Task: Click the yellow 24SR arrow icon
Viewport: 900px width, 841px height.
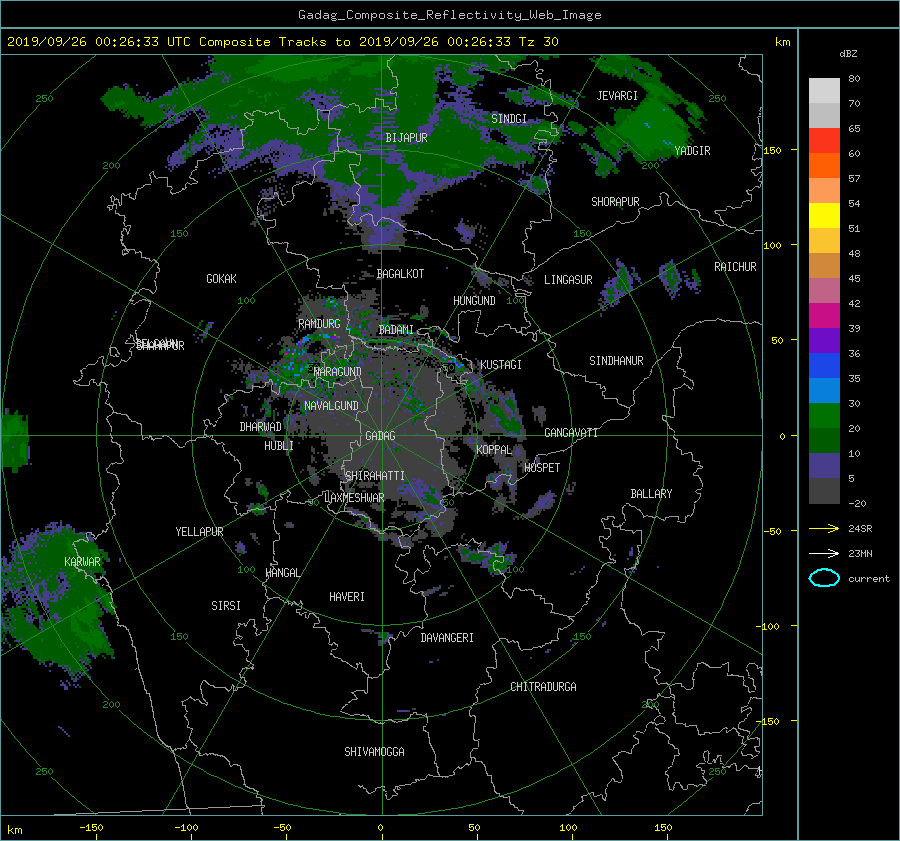Action: tap(824, 528)
